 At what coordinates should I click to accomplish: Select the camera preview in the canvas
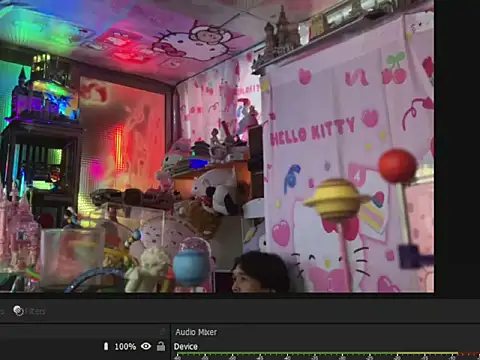point(217,146)
